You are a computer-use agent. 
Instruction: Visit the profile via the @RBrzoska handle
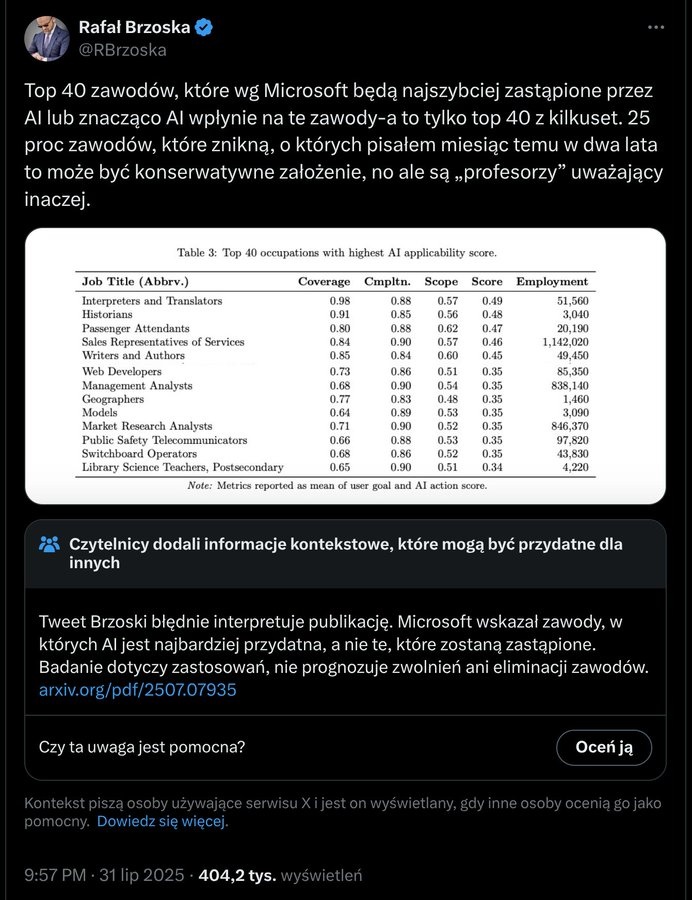123,50
